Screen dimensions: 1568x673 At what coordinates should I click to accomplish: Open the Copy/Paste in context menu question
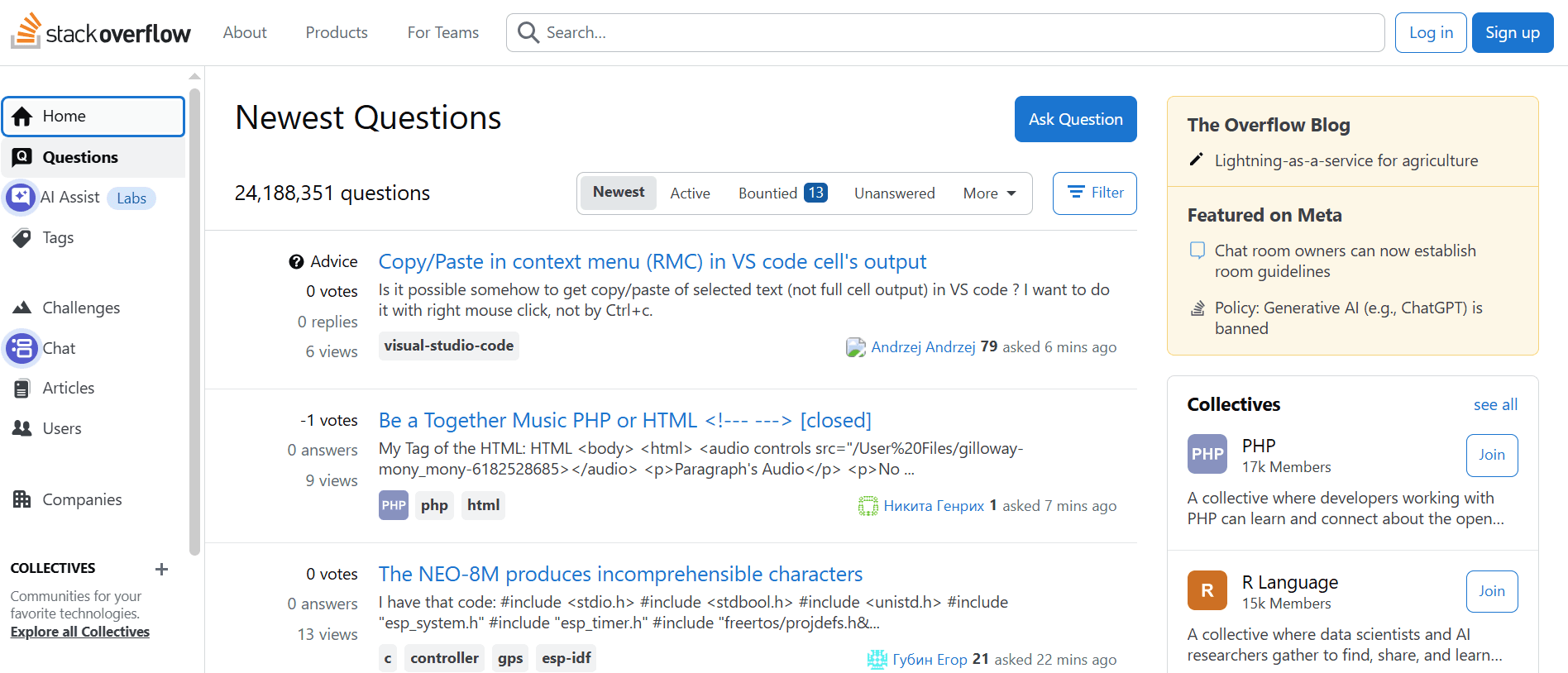[x=653, y=262]
